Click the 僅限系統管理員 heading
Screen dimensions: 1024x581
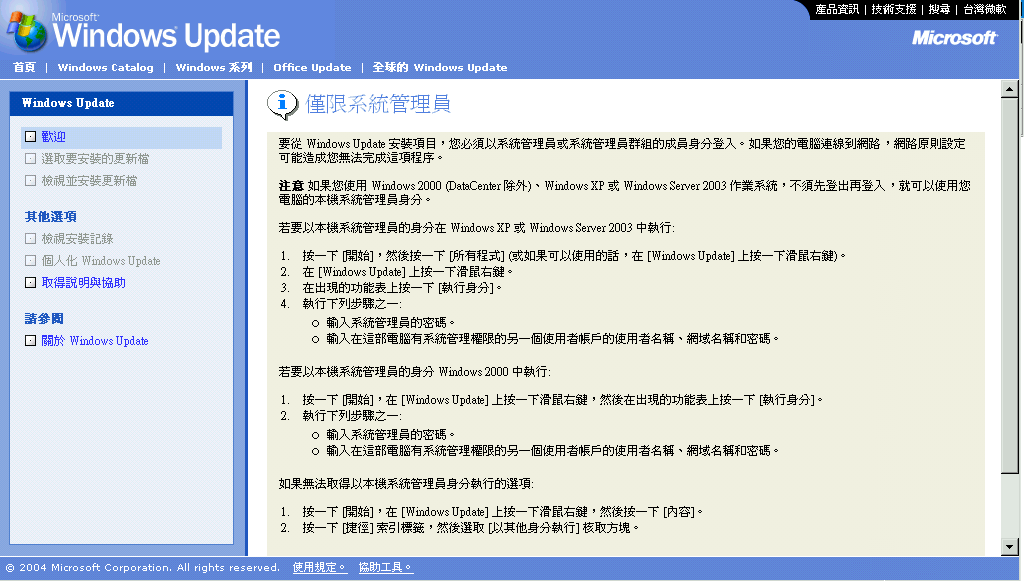378,104
